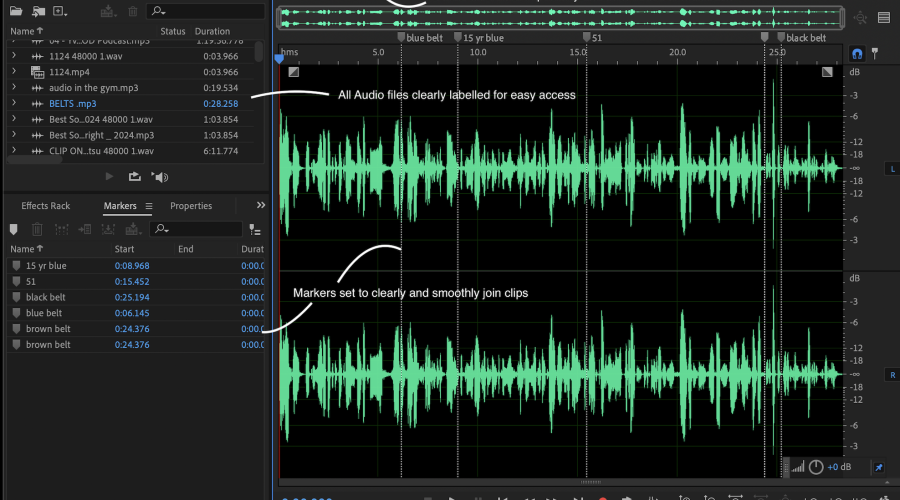Click the add cue marker icon
This screenshot has width=900, height=500.
pos(14,229)
